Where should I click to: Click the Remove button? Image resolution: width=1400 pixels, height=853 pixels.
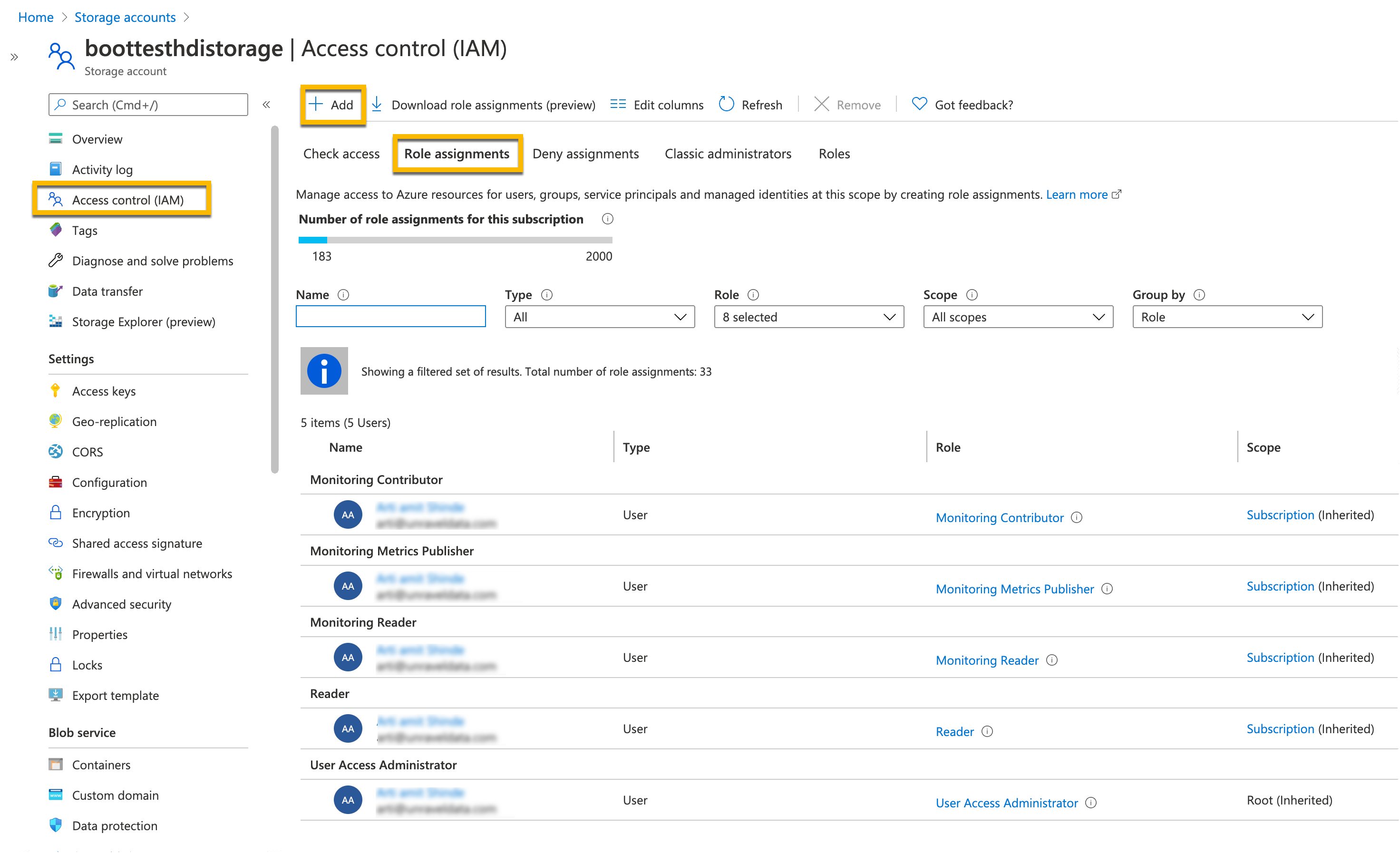pyautogui.click(x=847, y=105)
